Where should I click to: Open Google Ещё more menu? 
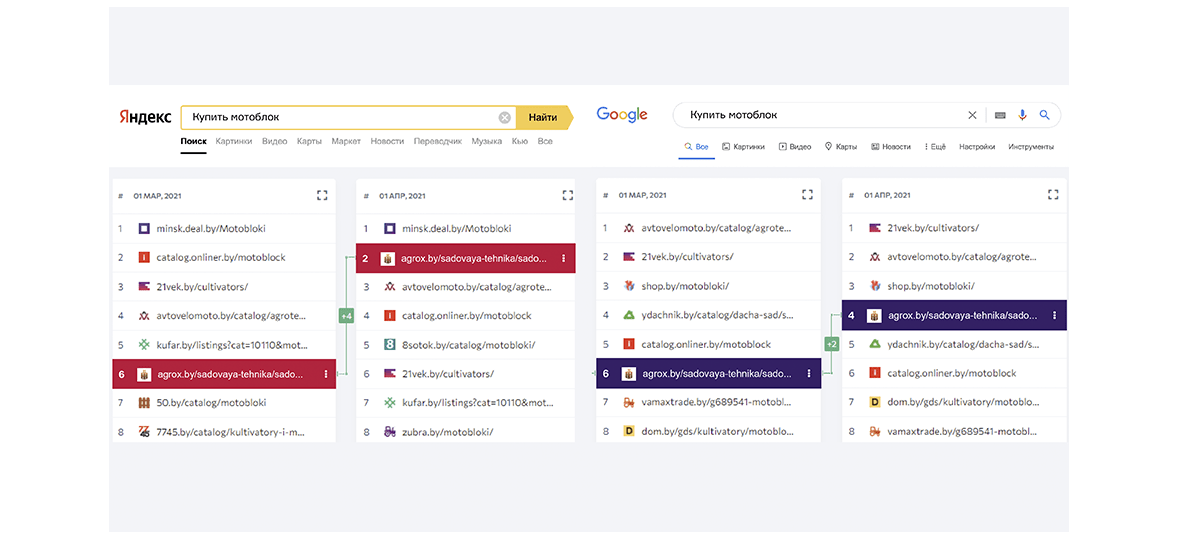935,147
